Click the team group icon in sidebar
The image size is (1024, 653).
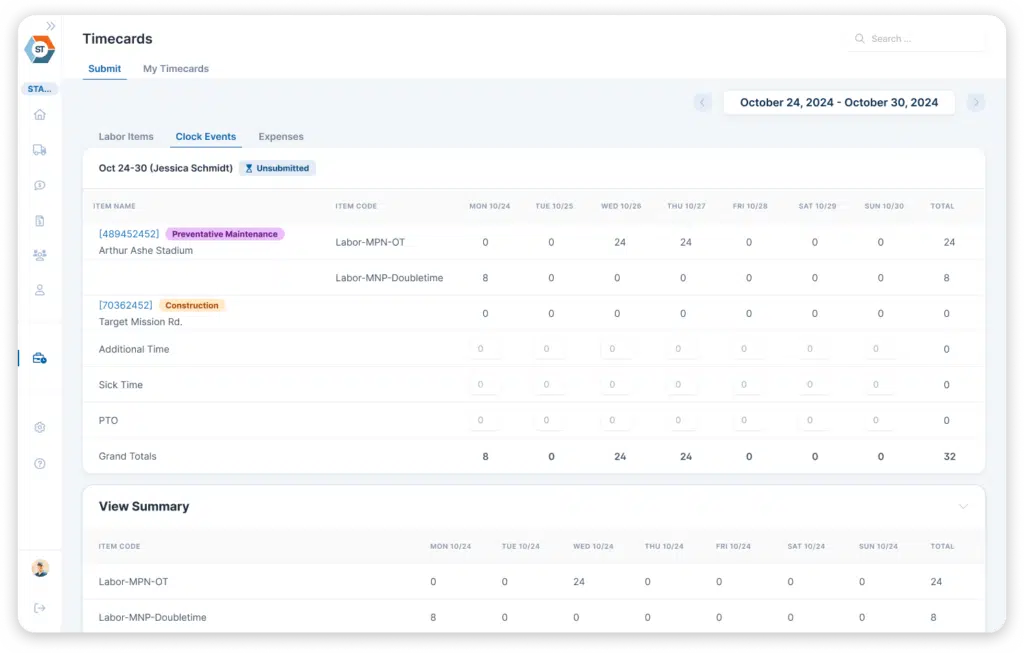[x=40, y=255]
